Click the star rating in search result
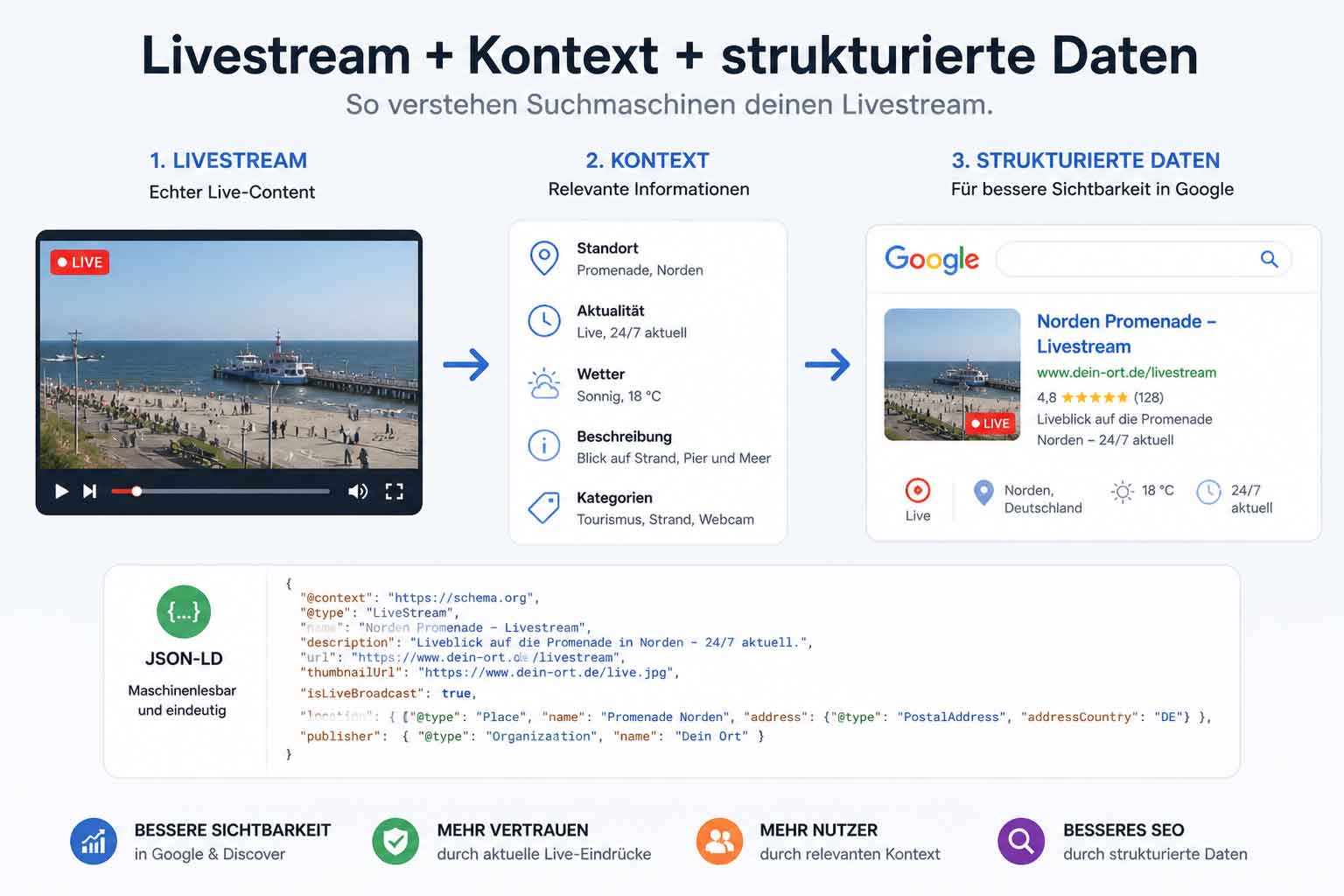The image size is (1344, 896). pyautogui.click(x=1095, y=397)
